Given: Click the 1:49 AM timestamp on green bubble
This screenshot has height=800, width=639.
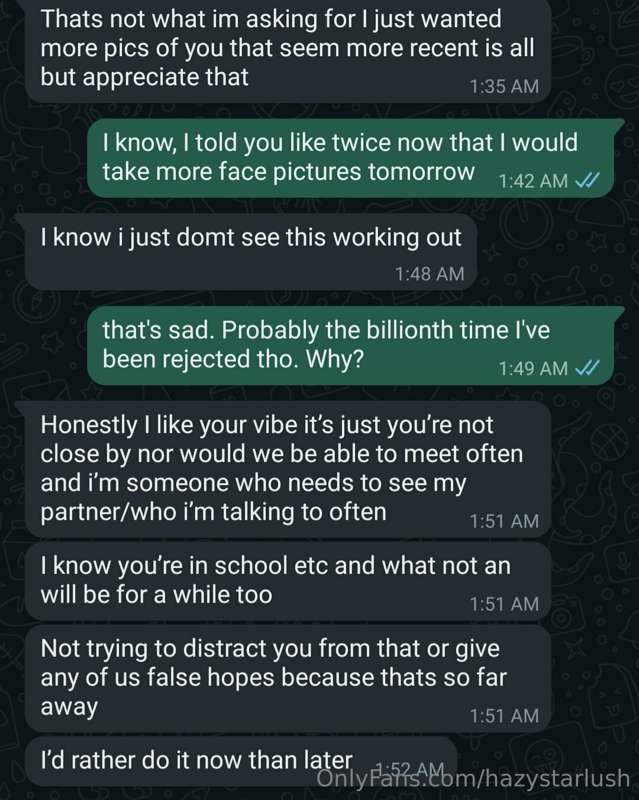Looking at the screenshot, I should click(533, 368).
